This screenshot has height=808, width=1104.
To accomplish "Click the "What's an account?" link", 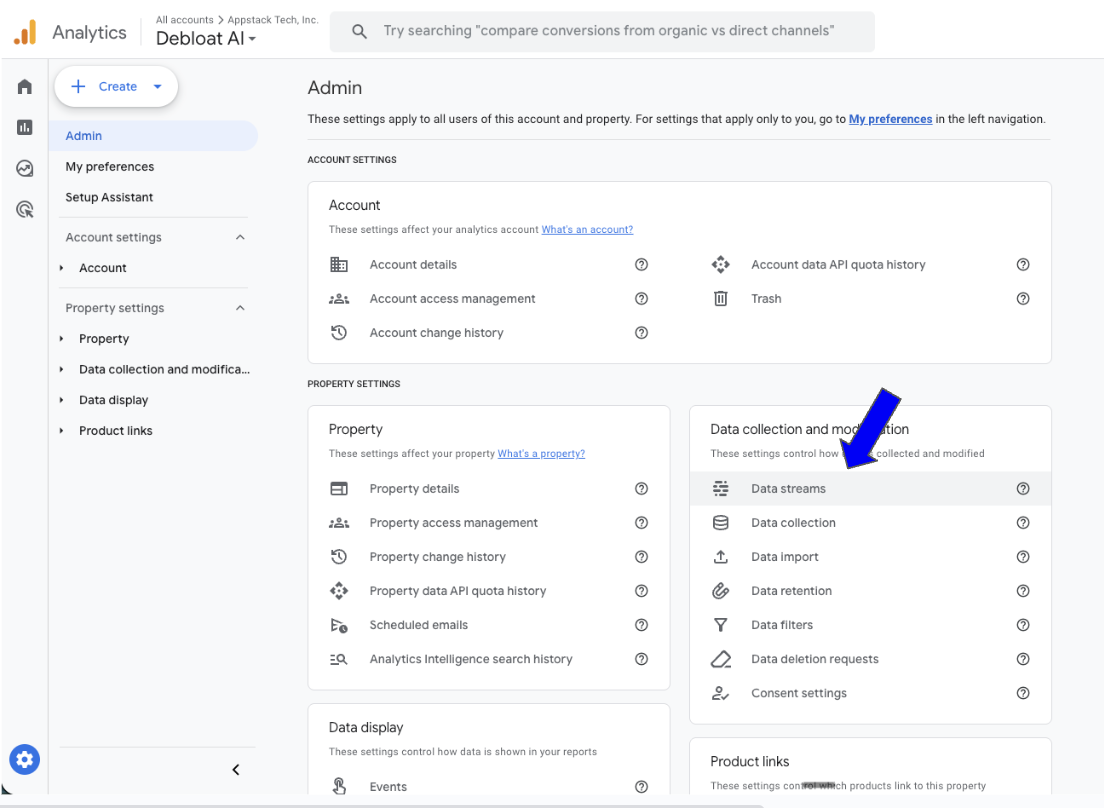I will pyautogui.click(x=587, y=230).
